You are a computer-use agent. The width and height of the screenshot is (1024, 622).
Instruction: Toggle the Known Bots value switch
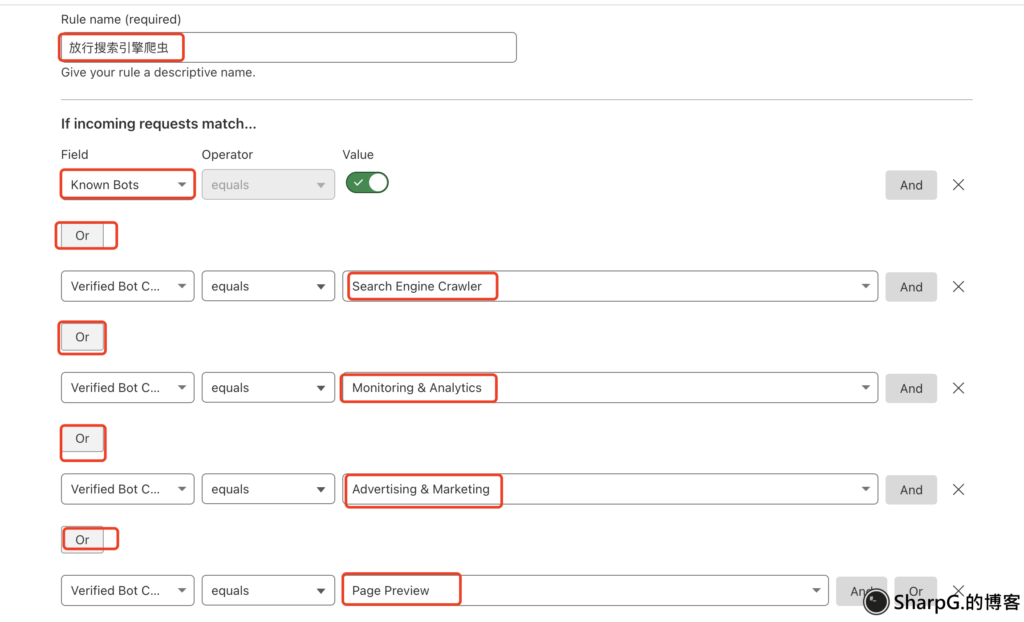366,183
